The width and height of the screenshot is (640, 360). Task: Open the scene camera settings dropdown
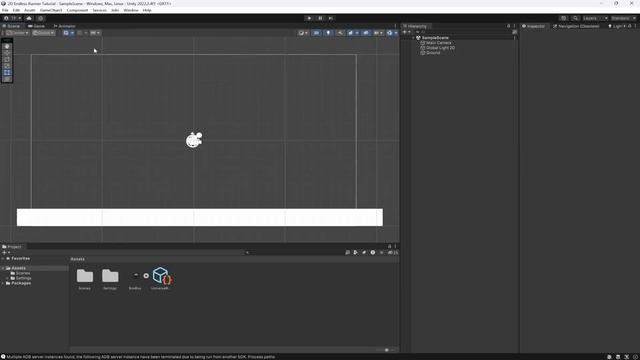click(x=378, y=33)
